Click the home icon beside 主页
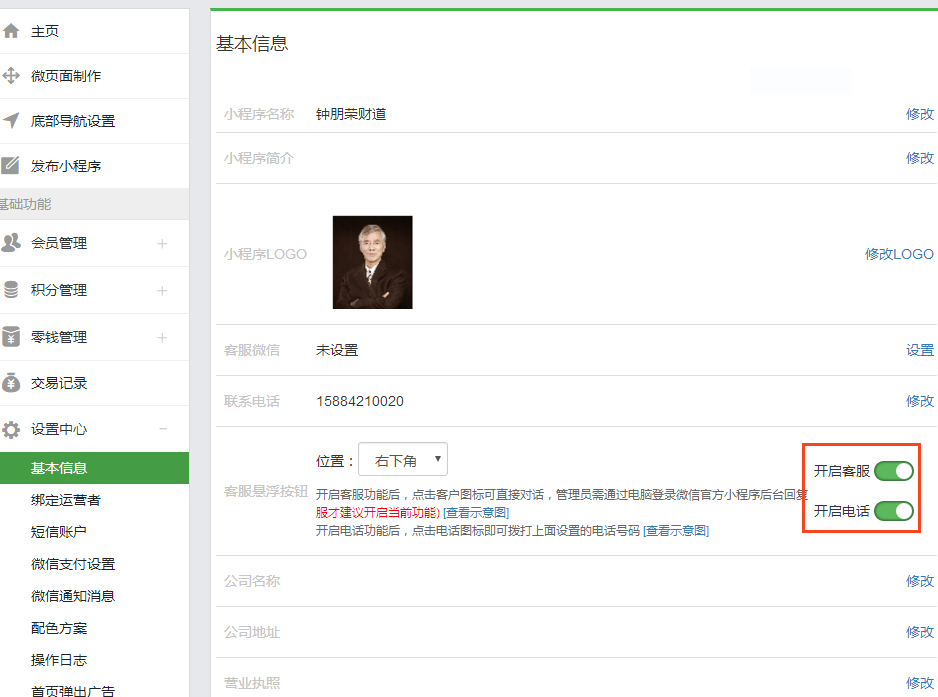 [11, 31]
